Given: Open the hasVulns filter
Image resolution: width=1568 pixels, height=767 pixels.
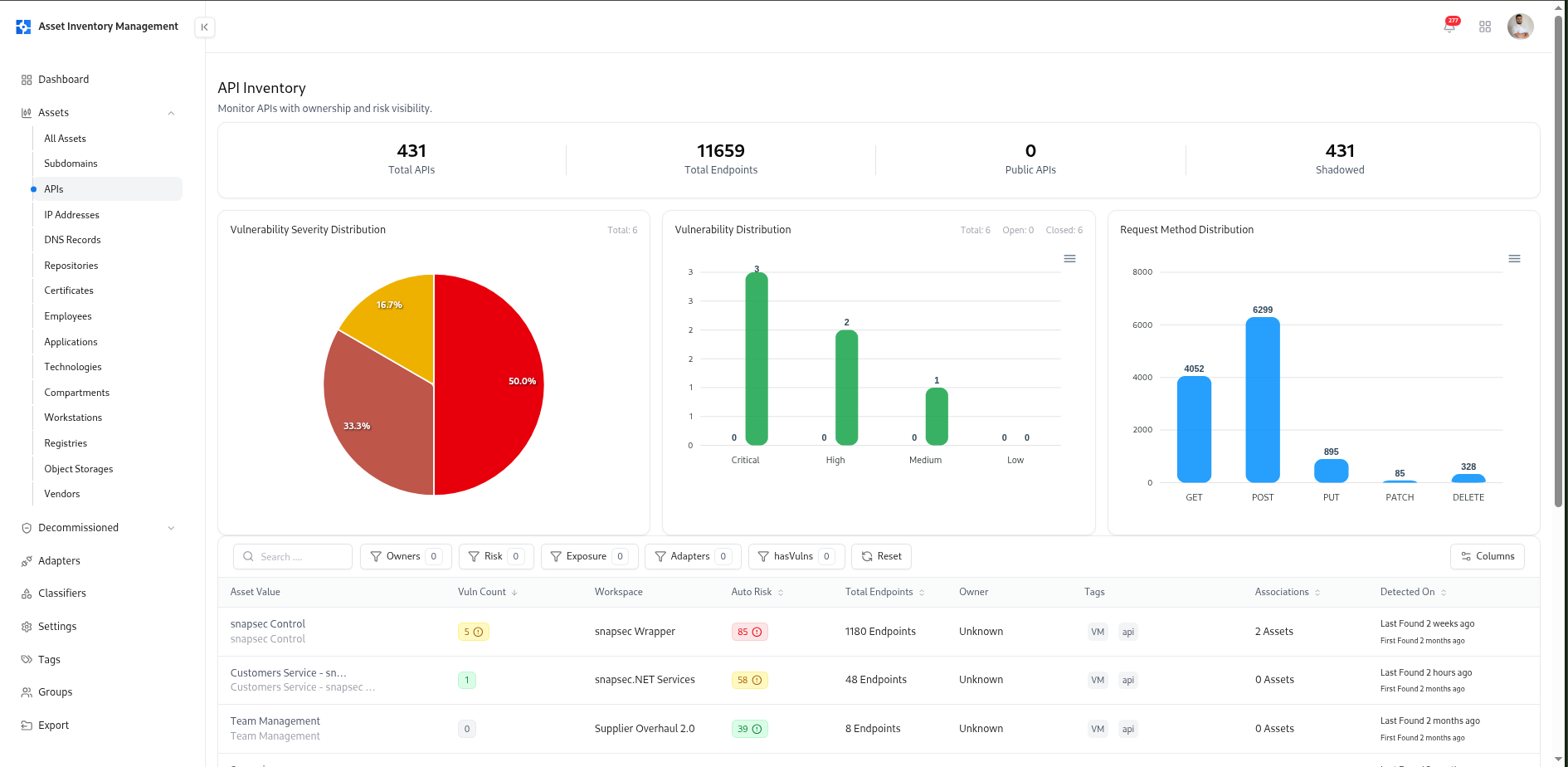Looking at the screenshot, I should [796, 556].
